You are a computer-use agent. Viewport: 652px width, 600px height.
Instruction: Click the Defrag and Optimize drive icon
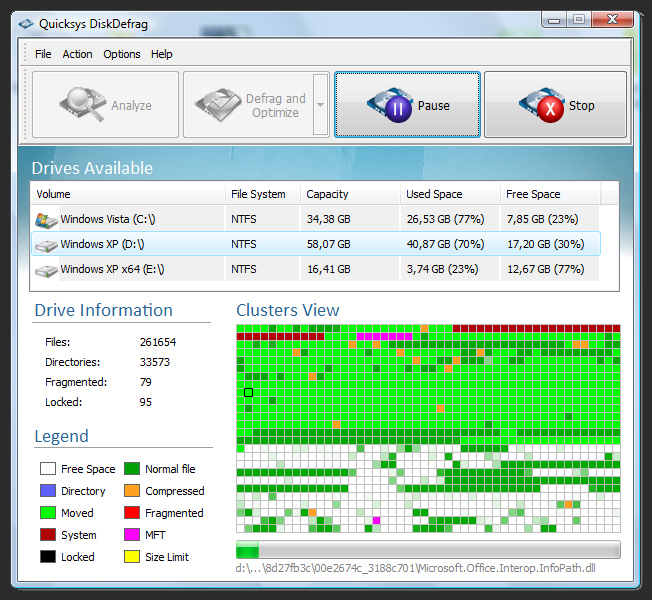218,104
